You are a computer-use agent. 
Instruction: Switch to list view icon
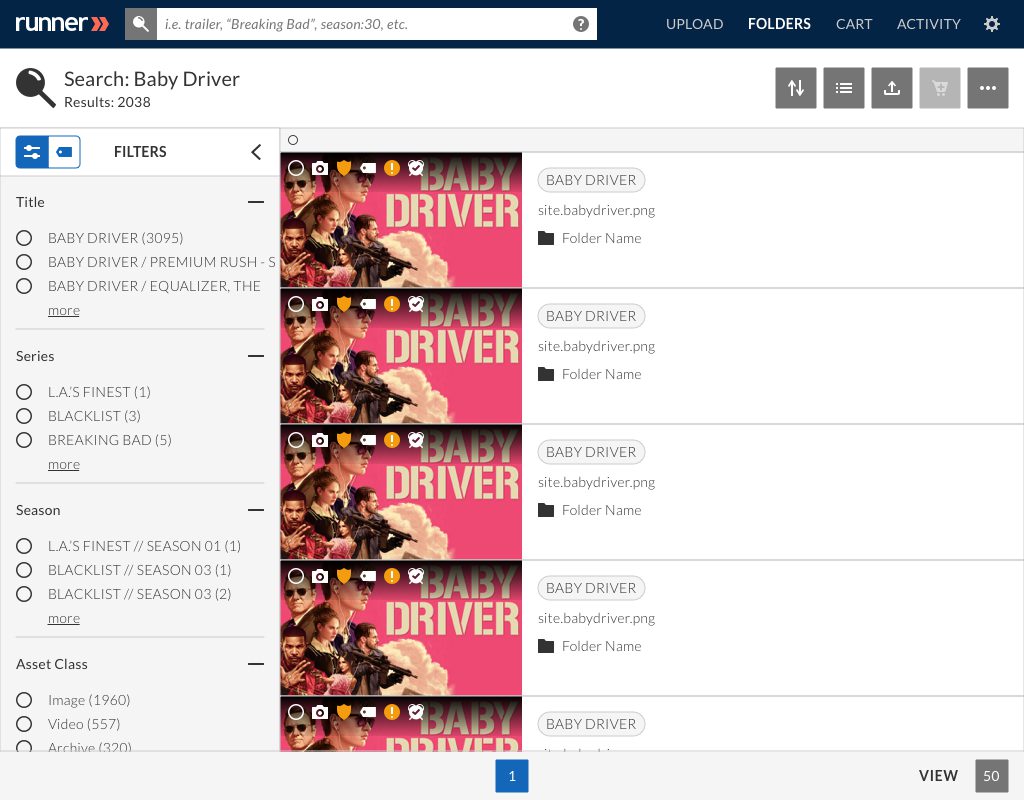(x=844, y=88)
